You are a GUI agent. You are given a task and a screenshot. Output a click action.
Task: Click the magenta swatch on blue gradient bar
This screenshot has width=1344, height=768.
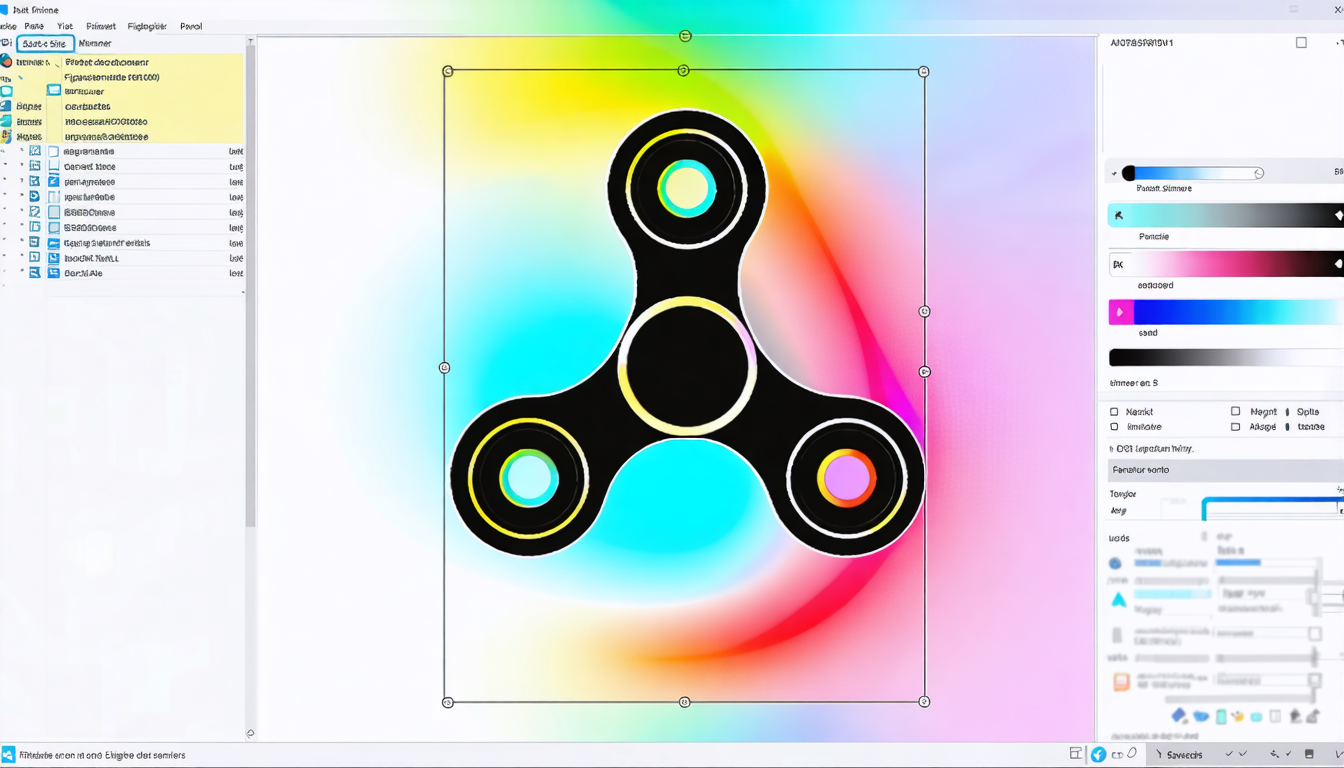click(x=1120, y=313)
